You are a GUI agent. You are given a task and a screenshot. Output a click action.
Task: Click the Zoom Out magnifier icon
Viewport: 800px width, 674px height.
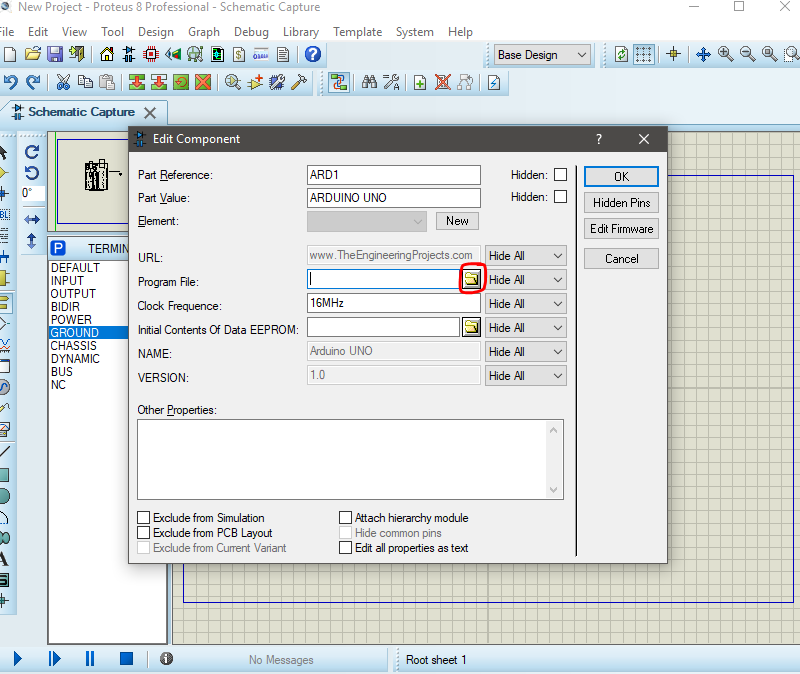tap(748, 54)
